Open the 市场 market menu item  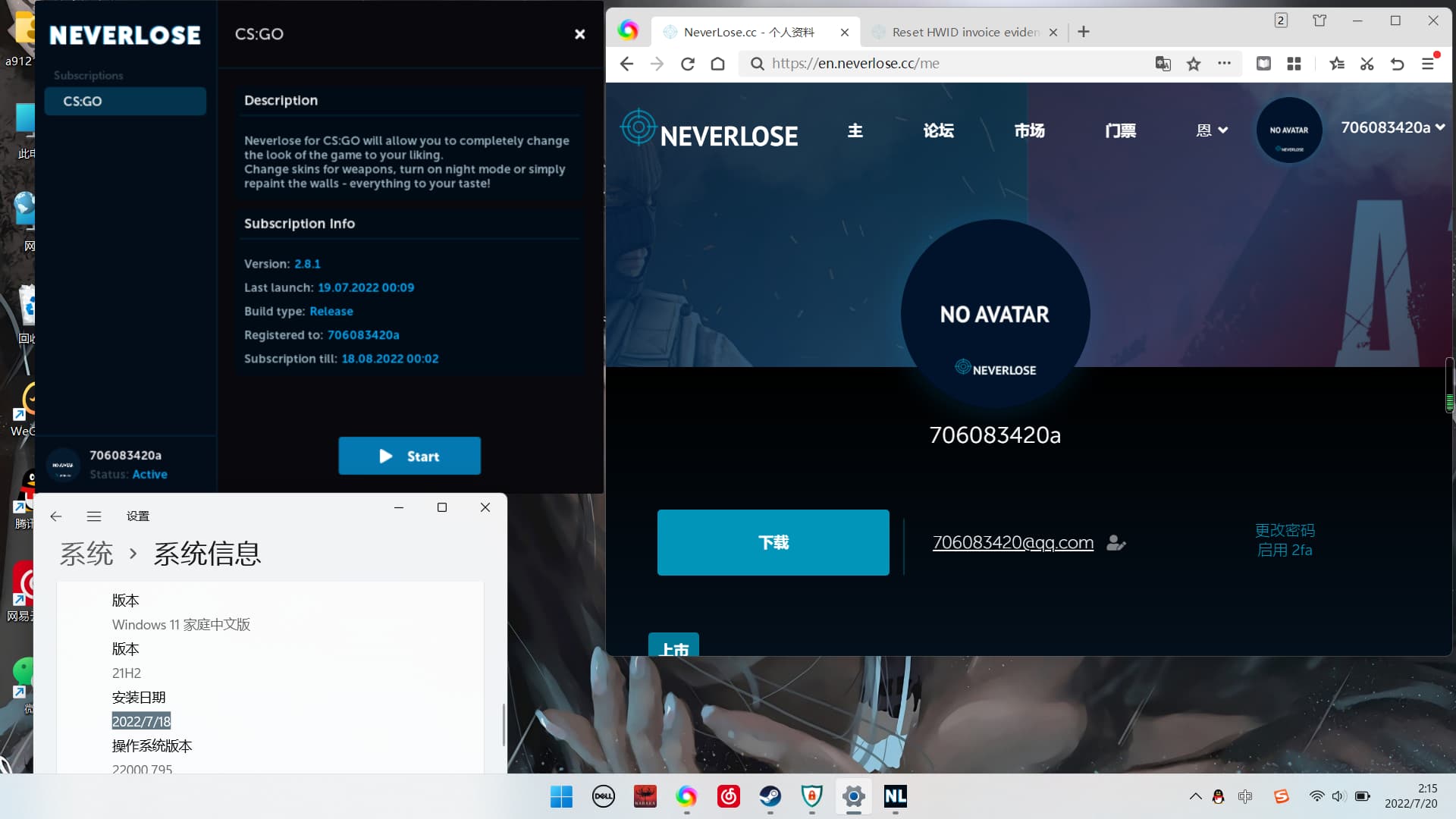click(1029, 130)
